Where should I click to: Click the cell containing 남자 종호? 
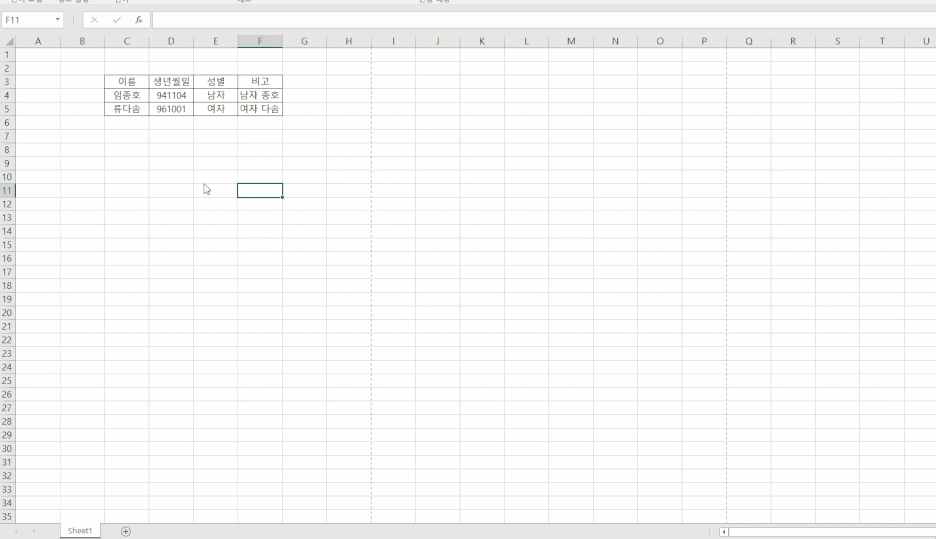point(260,96)
